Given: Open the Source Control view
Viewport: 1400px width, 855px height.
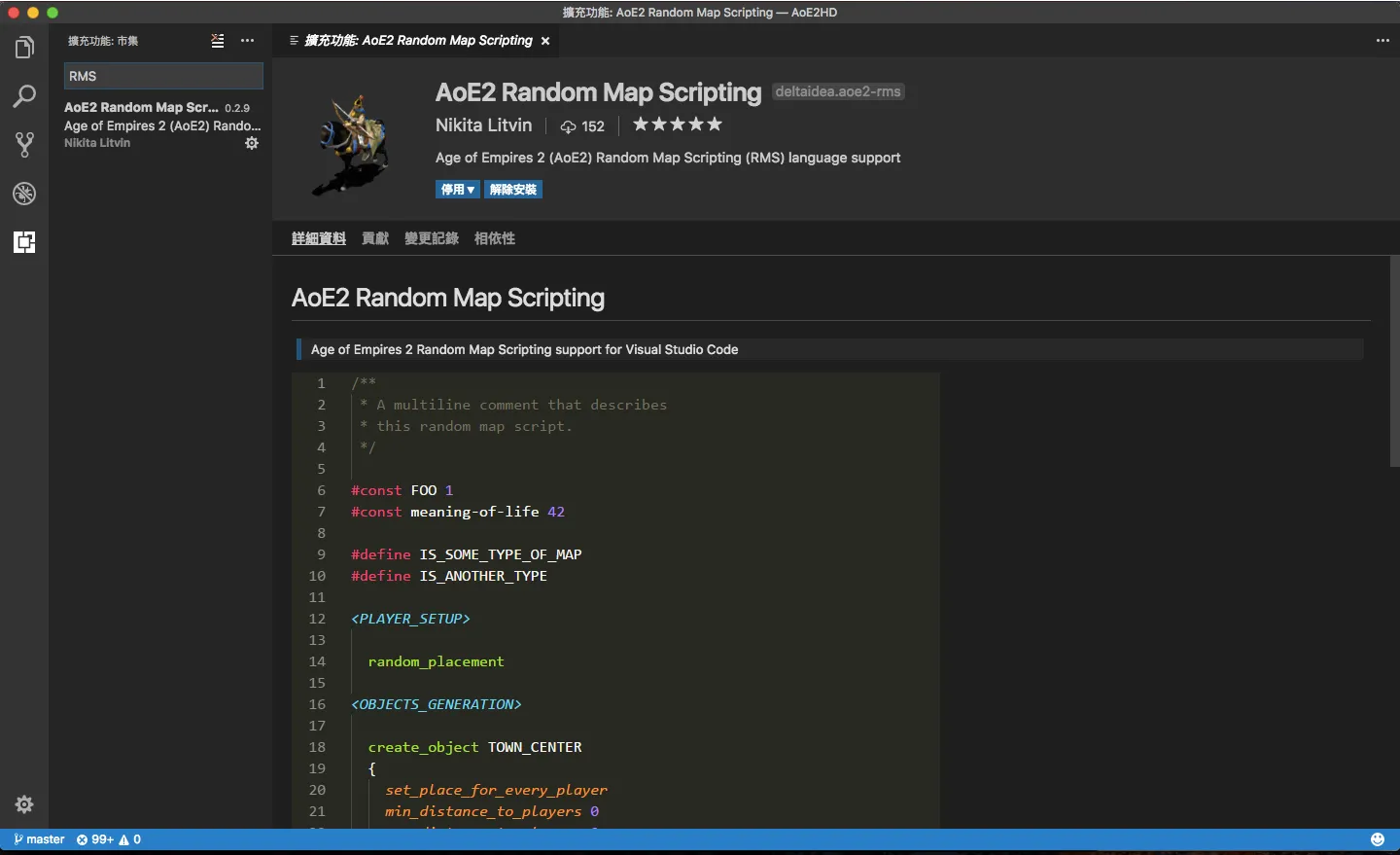Looking at the screenshot, I should click(24, 144).
